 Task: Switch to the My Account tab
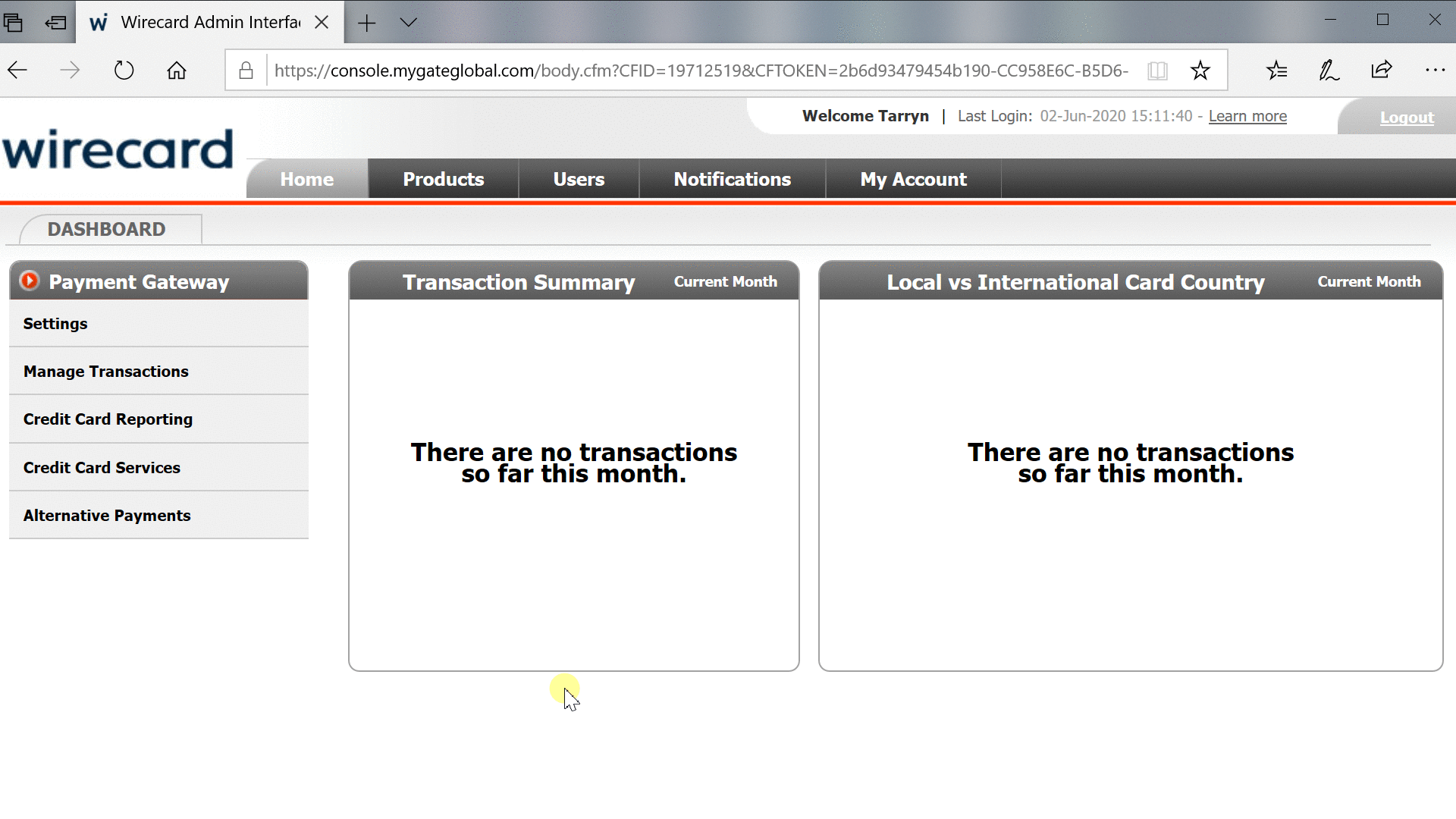913,179
